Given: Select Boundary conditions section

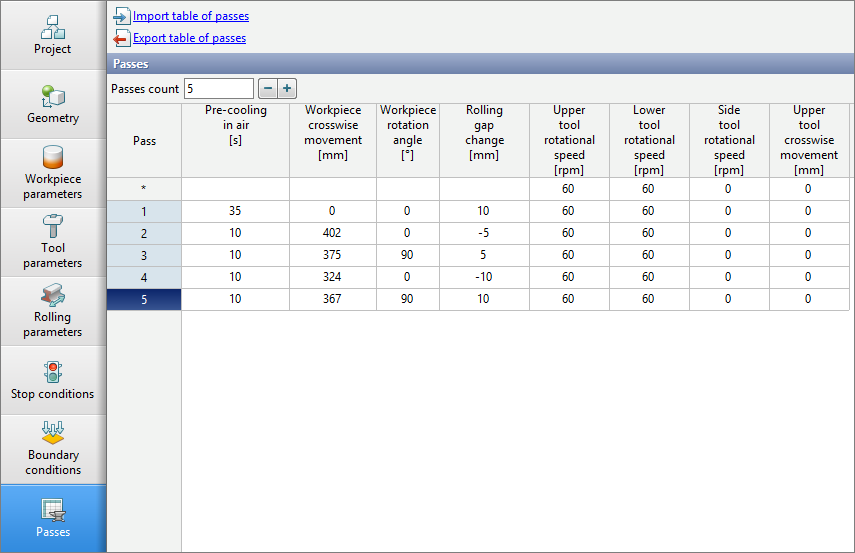Looking at the screenshot, I should pos(52,434).
